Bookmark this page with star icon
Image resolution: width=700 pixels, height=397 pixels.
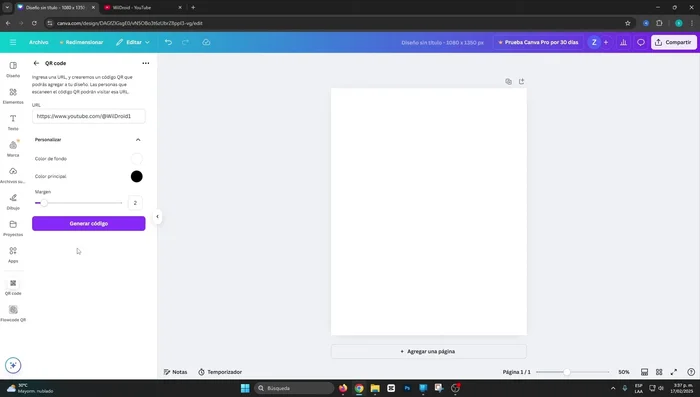click(x=628, y=23)
